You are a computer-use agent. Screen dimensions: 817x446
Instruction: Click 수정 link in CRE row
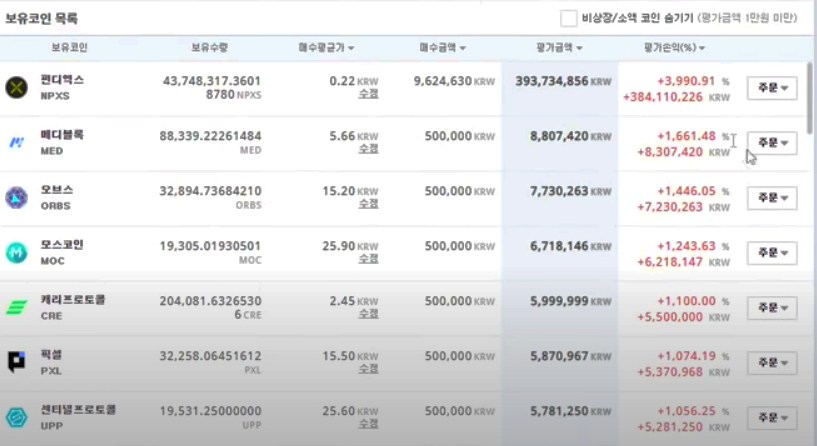(368, 314)
